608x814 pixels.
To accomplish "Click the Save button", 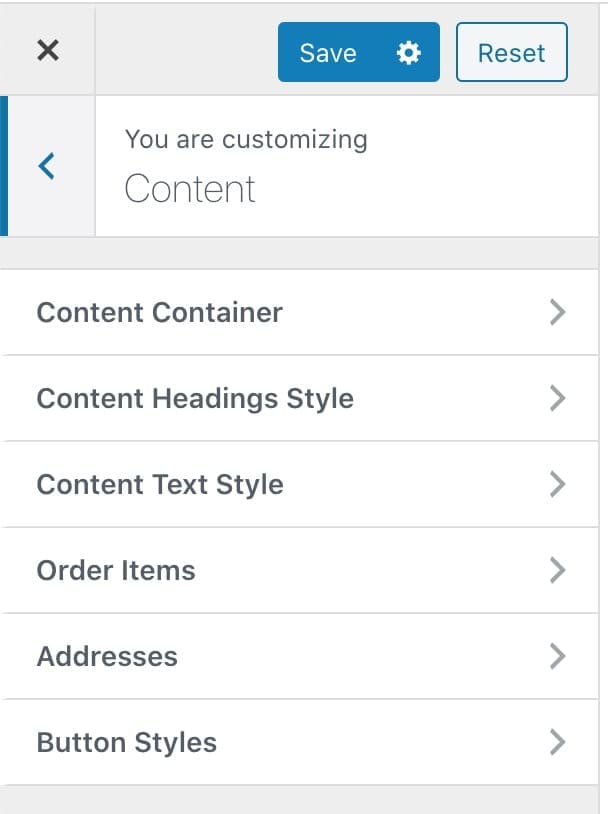I will pos(359,52).
